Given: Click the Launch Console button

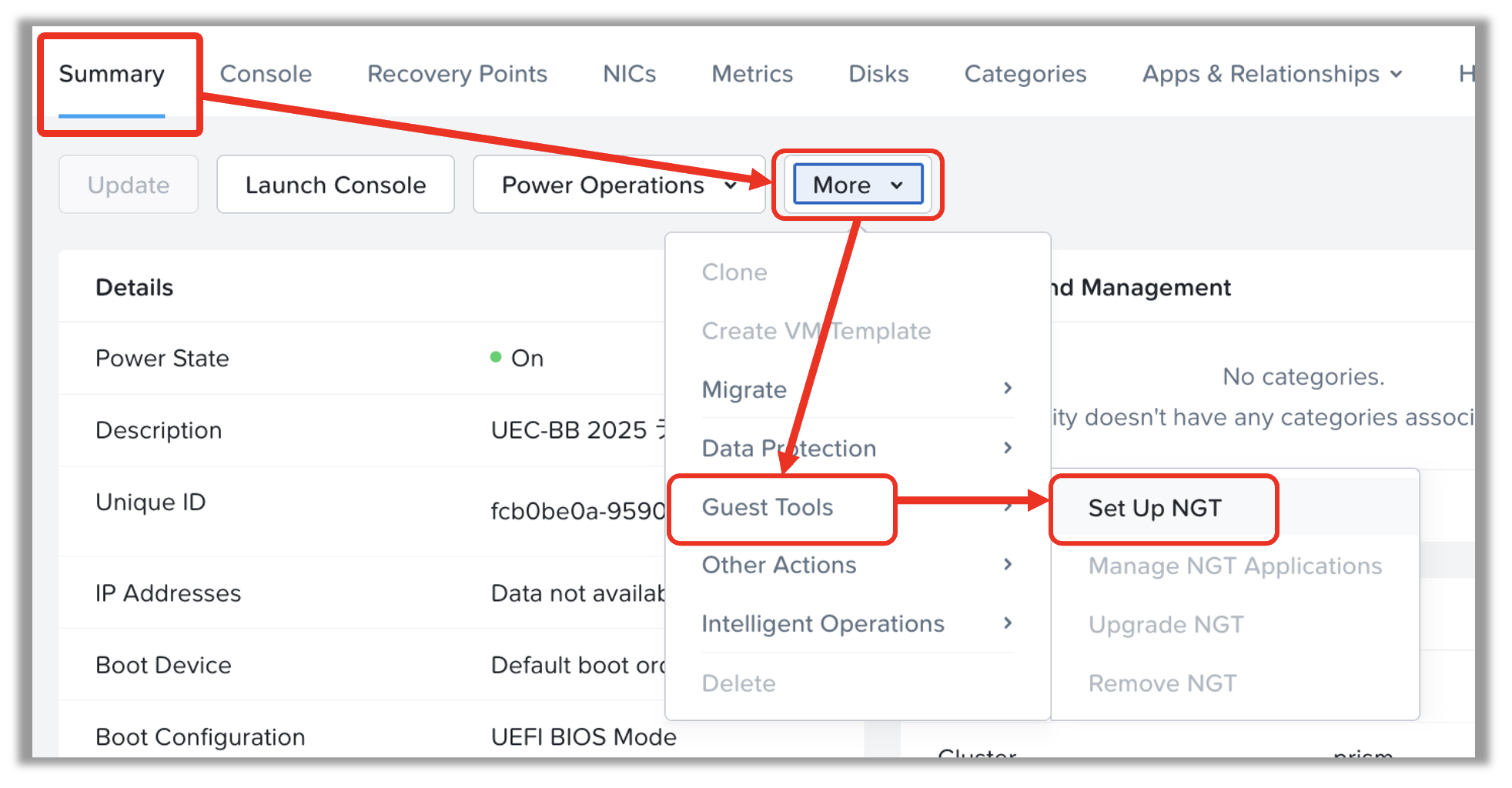Looking at the screenshot, I should click(335, 185).
